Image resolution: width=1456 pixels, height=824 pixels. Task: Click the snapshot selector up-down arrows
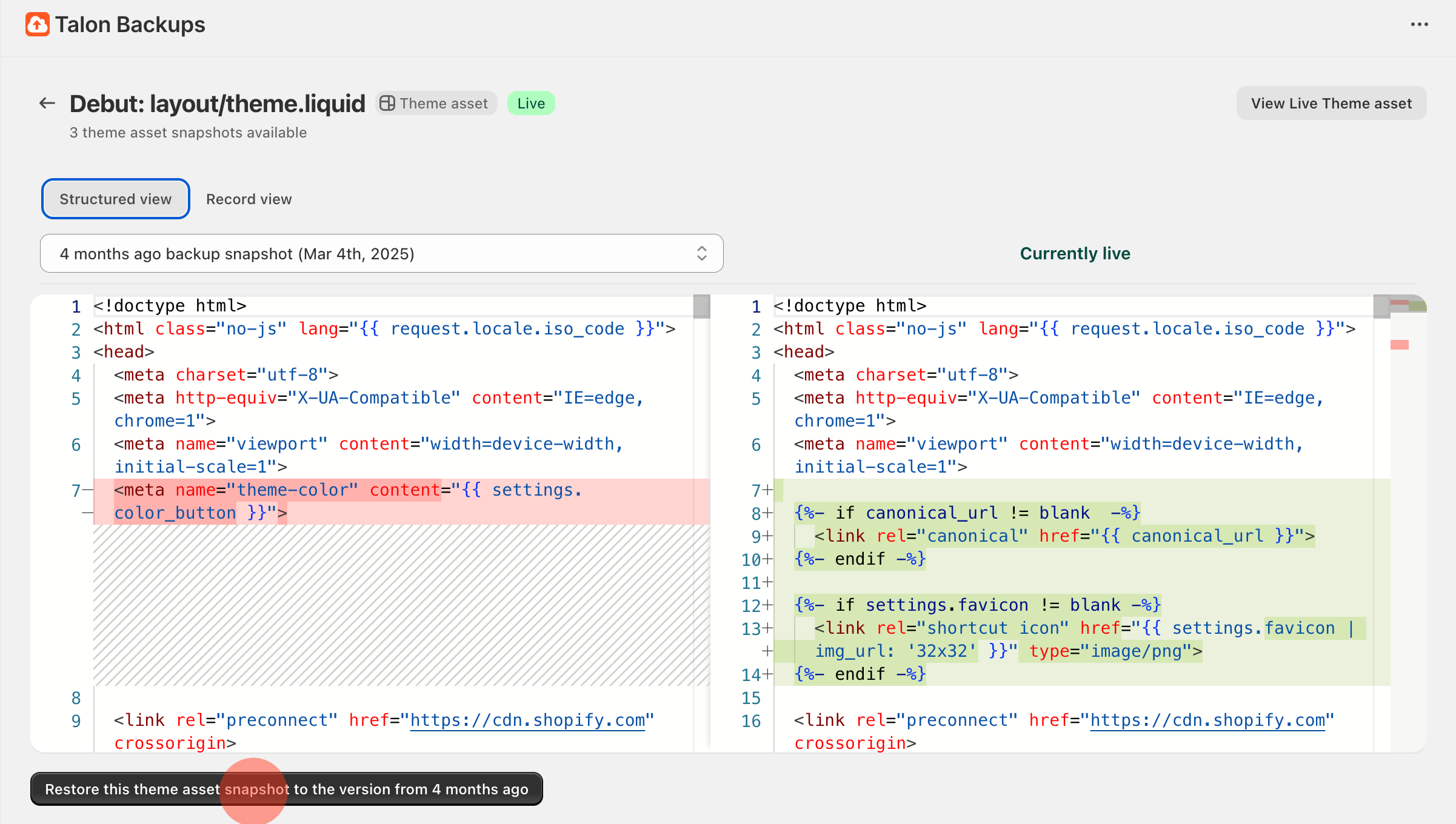(x=701, y=253)
